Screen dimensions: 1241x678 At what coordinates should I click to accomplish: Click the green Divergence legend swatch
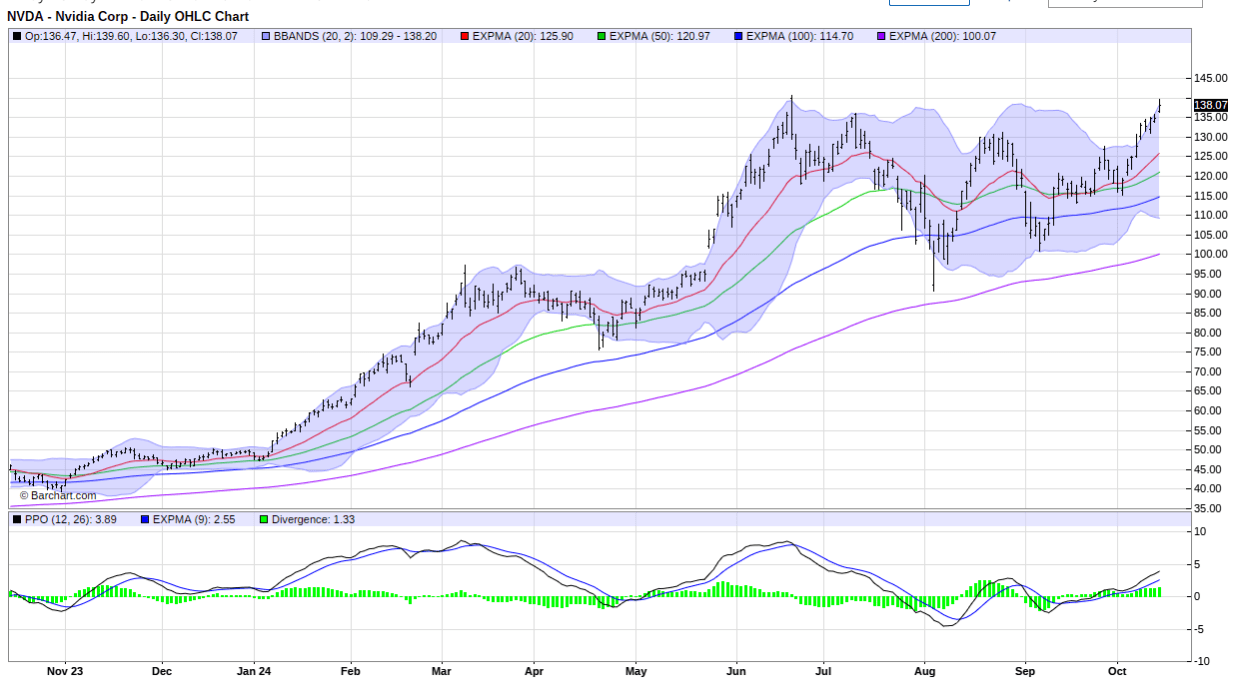point(264,519)
